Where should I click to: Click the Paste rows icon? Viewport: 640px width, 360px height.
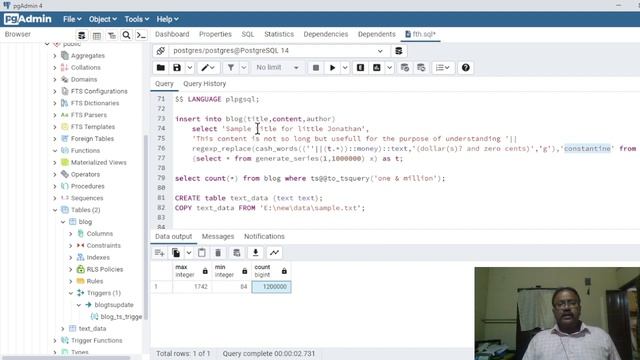coord(202,253)
